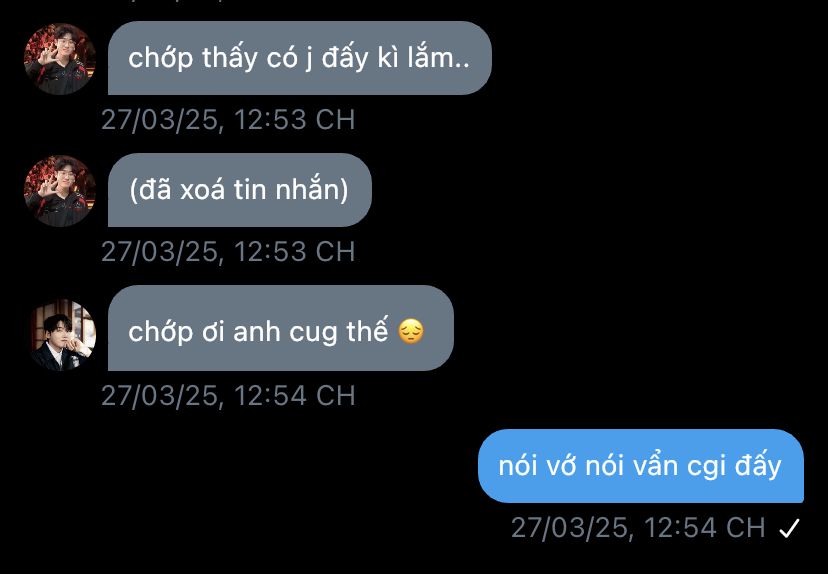Click the word "chớp" in the first message
Image resolution: width=828 pixels, height=574 pixels.
(160, 59)
